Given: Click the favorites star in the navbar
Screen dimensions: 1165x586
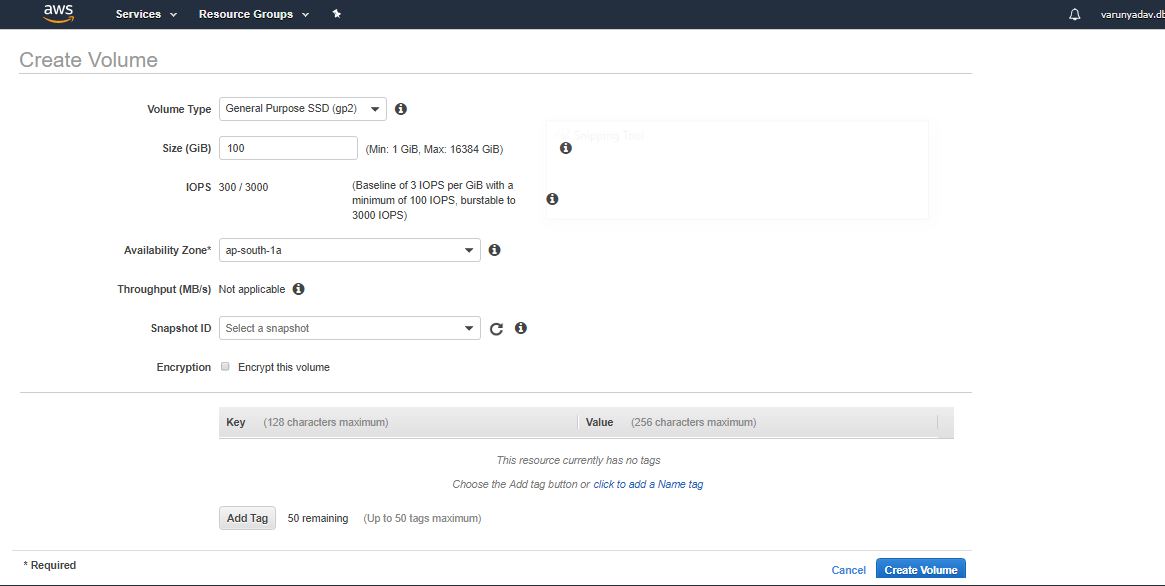Looking at the screenshot, I should 336,14.
